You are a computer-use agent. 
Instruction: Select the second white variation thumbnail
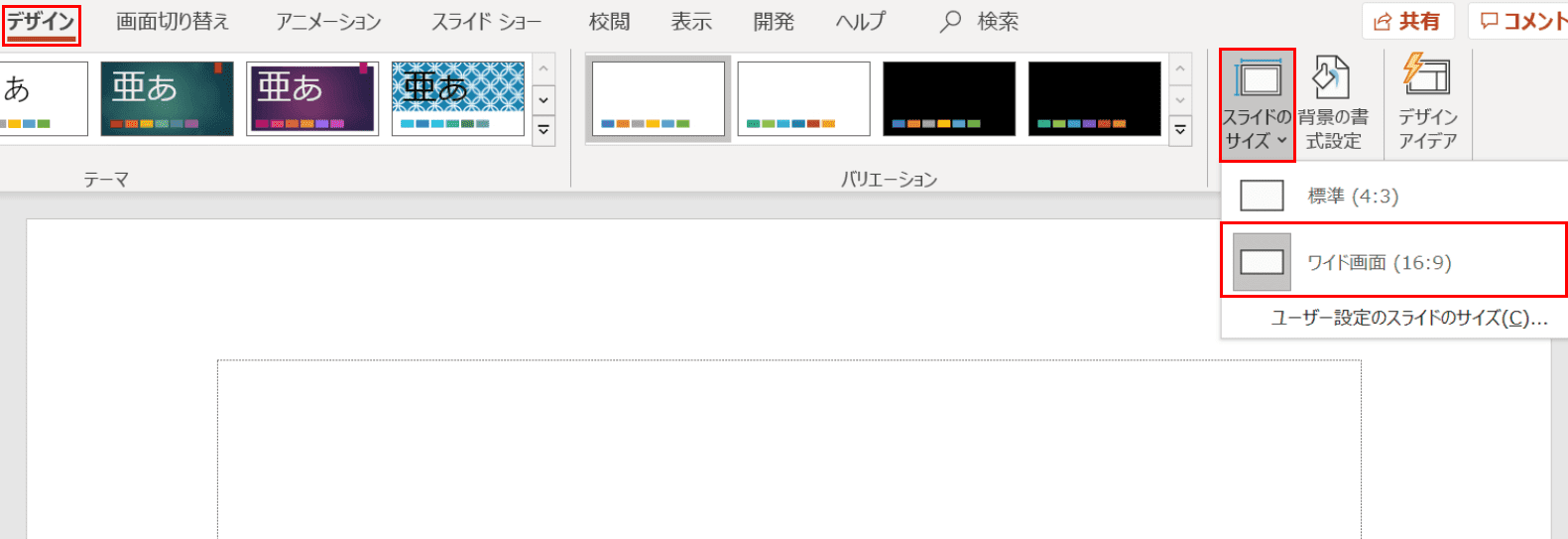(x=803, y=98)
